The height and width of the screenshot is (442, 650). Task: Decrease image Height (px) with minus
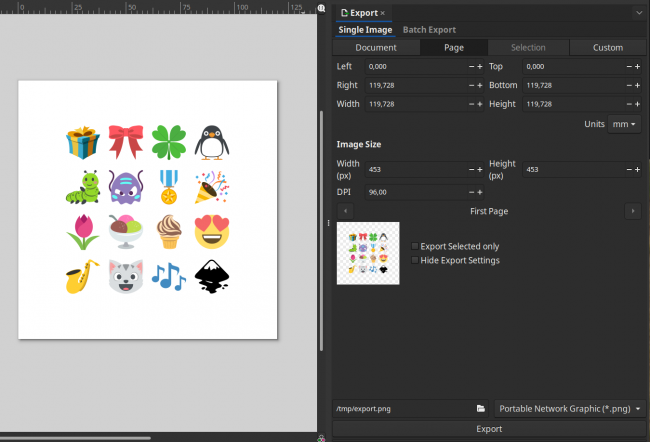coord(629,169)
